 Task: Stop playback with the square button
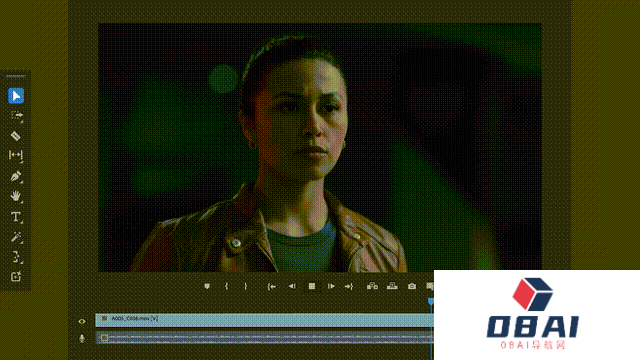tap(312, 287)
